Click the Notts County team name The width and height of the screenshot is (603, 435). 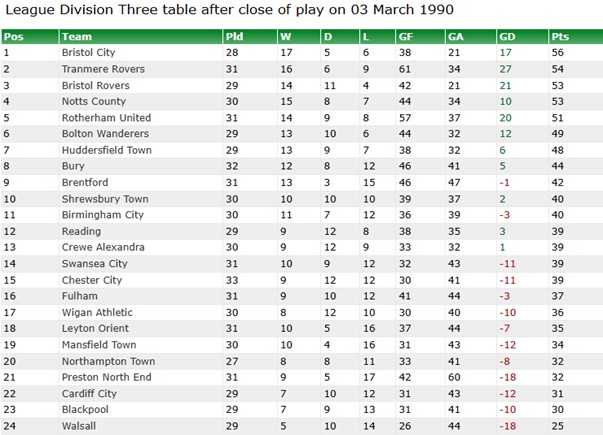(94, 102)
